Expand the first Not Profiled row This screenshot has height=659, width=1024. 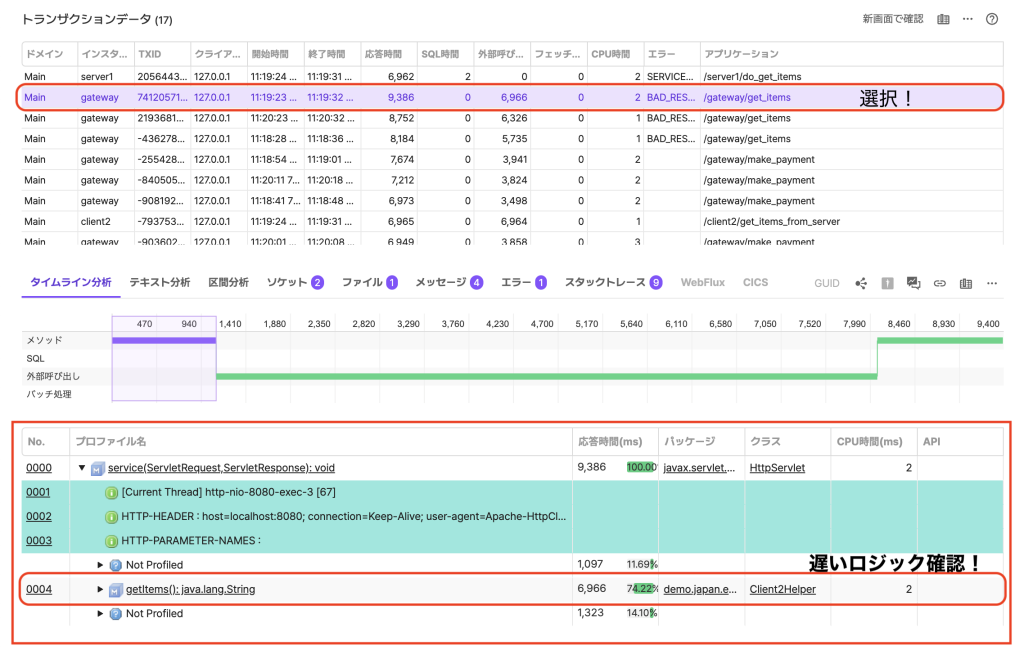pyautogui.click(x=100, y=565)
